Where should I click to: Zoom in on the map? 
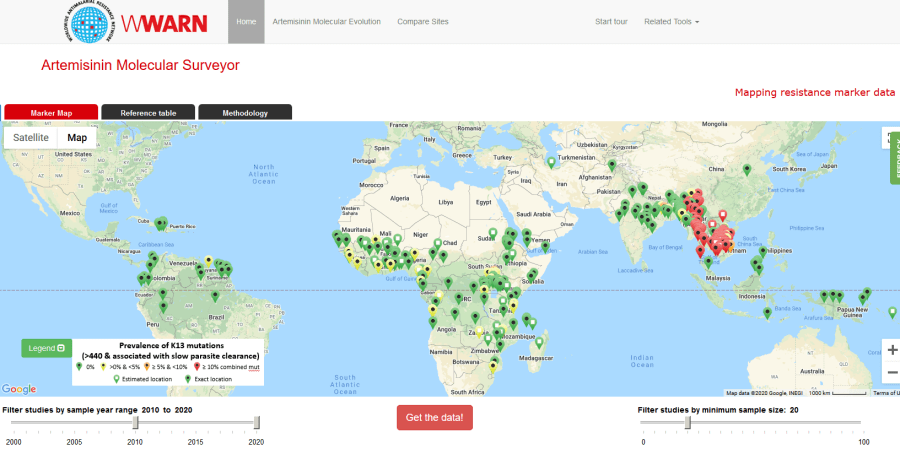[x=891, y=350]
